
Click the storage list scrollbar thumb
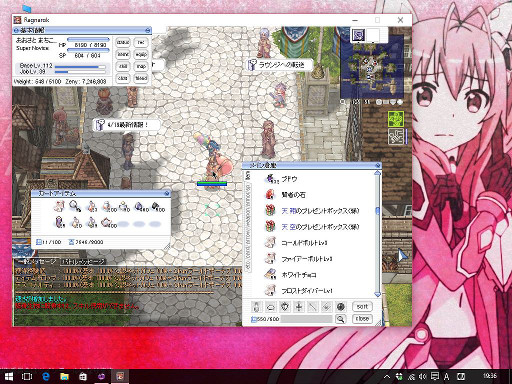[x=377, y=211]
